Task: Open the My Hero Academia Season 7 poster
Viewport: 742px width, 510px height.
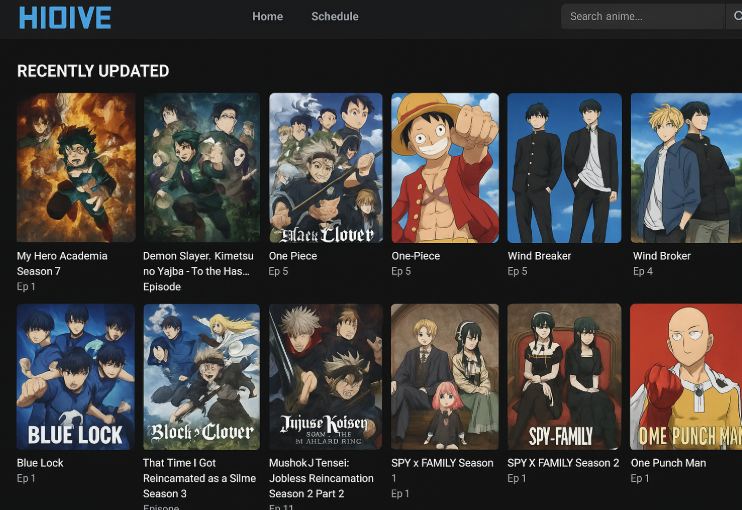Action: point(76,167)
